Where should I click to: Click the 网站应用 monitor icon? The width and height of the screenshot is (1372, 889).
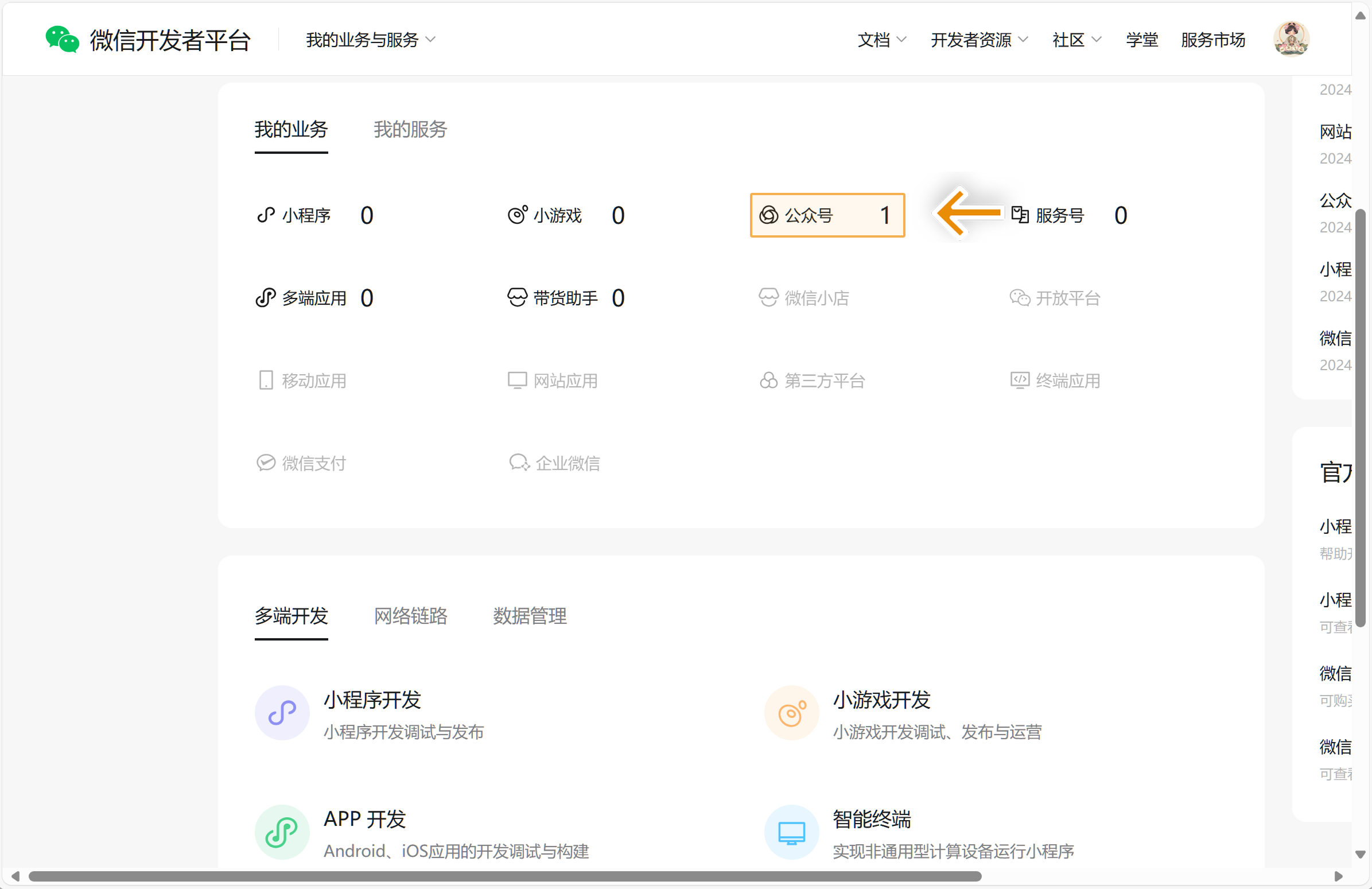(517, 381)
